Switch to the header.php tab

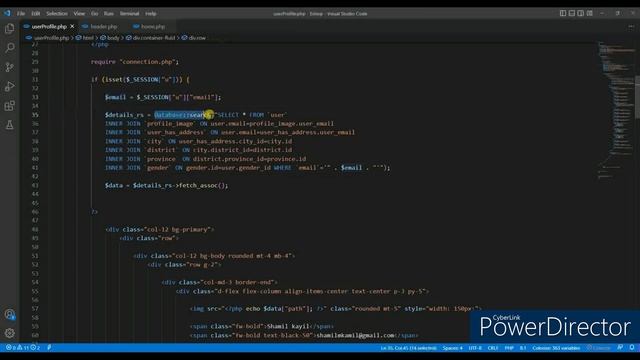pyautogui.click(x=104, y=27)
